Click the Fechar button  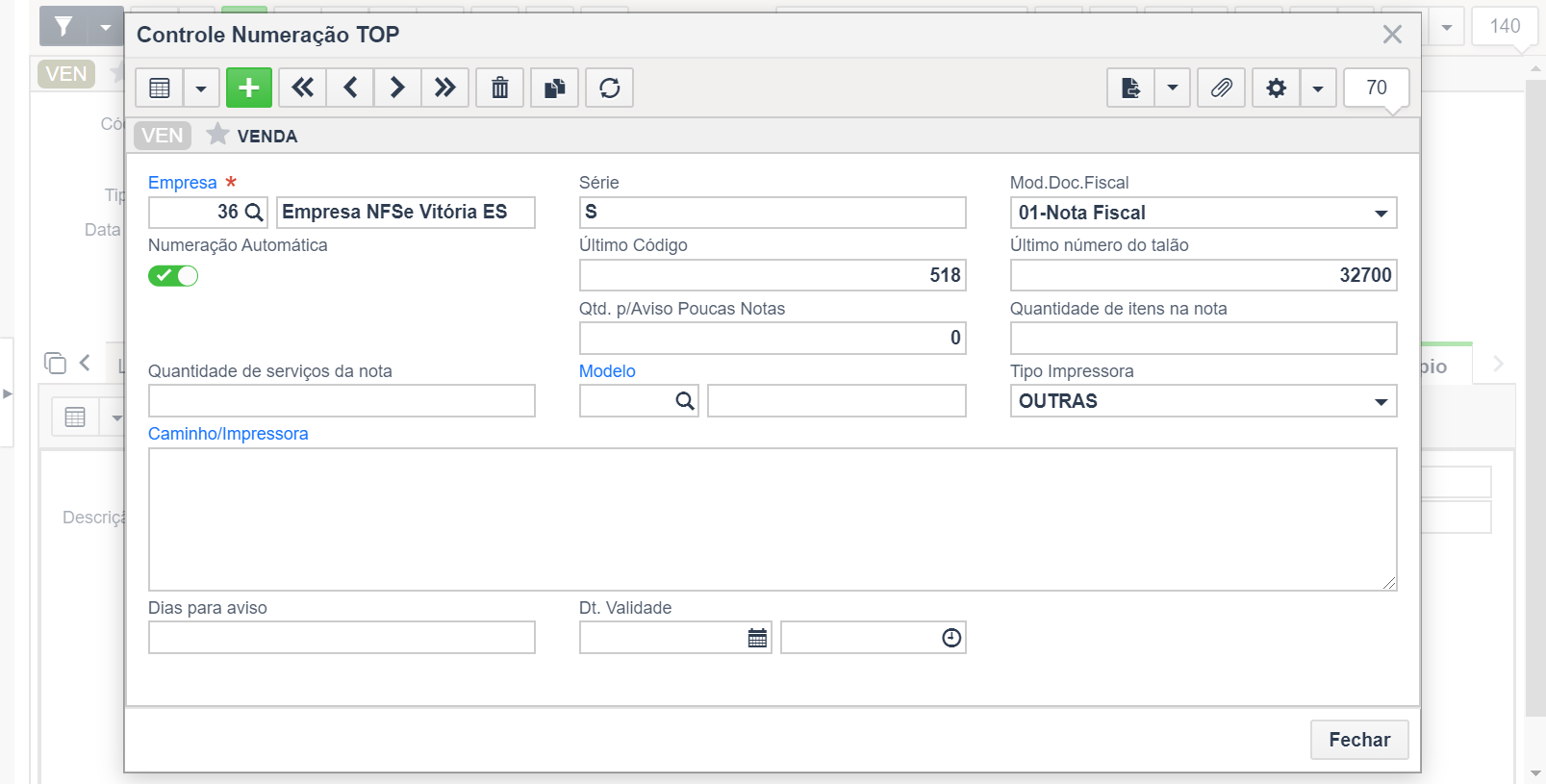click(x=1359, y=740)
